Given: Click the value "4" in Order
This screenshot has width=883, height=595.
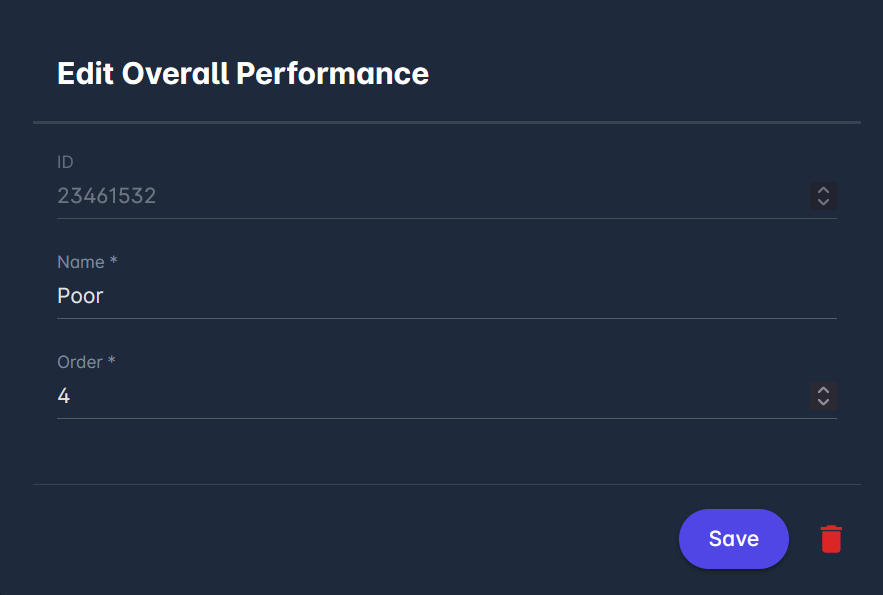Looking at the screenshot, I should (64, 396).
